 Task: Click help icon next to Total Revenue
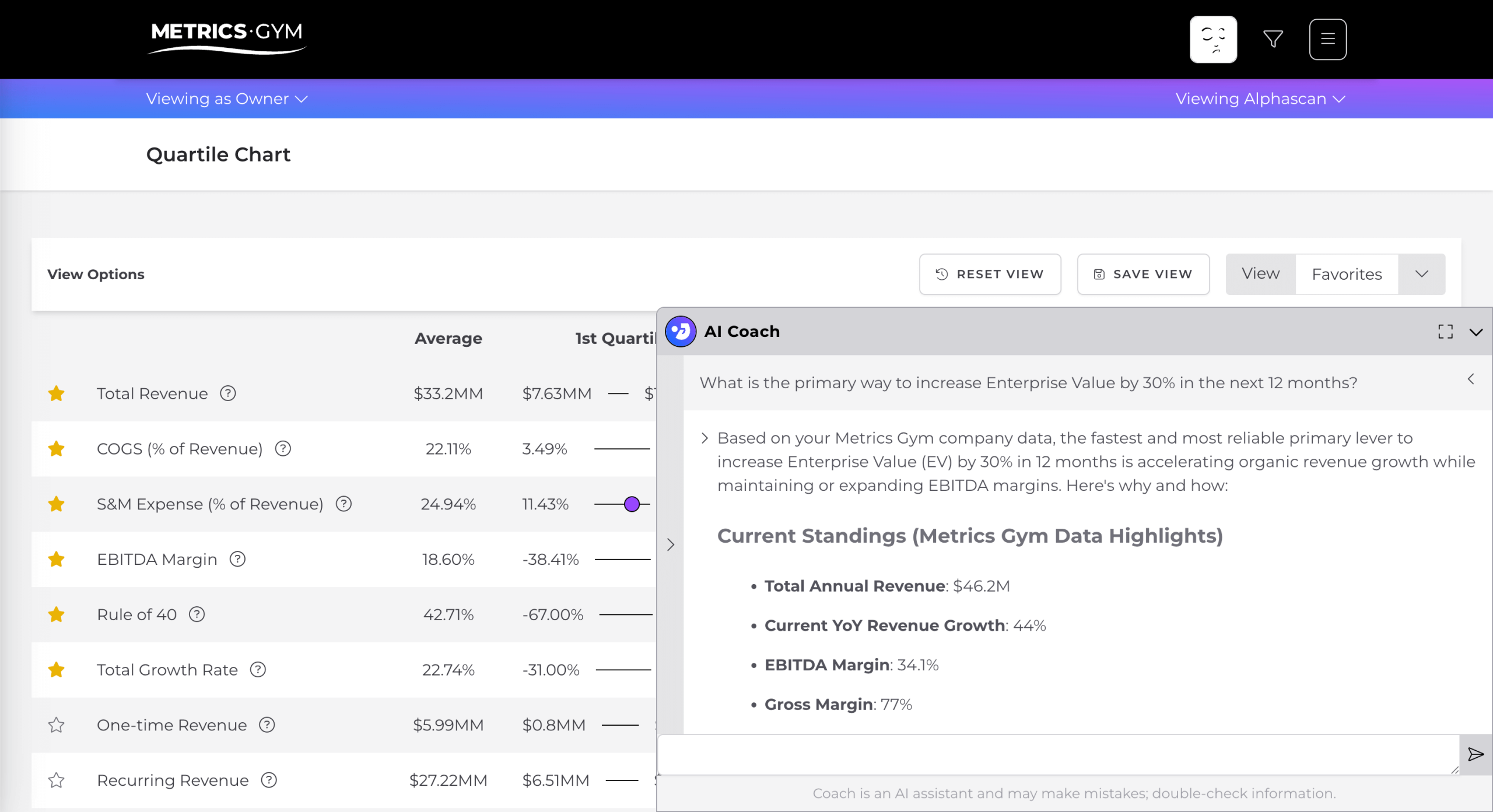(228, 393)
